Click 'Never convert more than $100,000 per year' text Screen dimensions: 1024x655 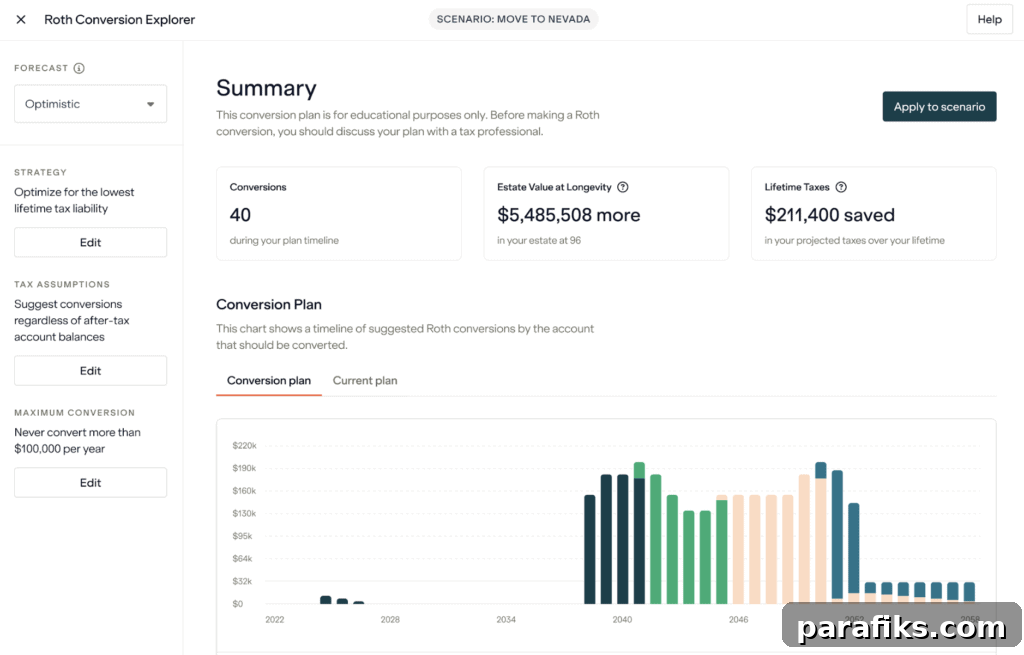pyautogui.click(x=77, y=440)
